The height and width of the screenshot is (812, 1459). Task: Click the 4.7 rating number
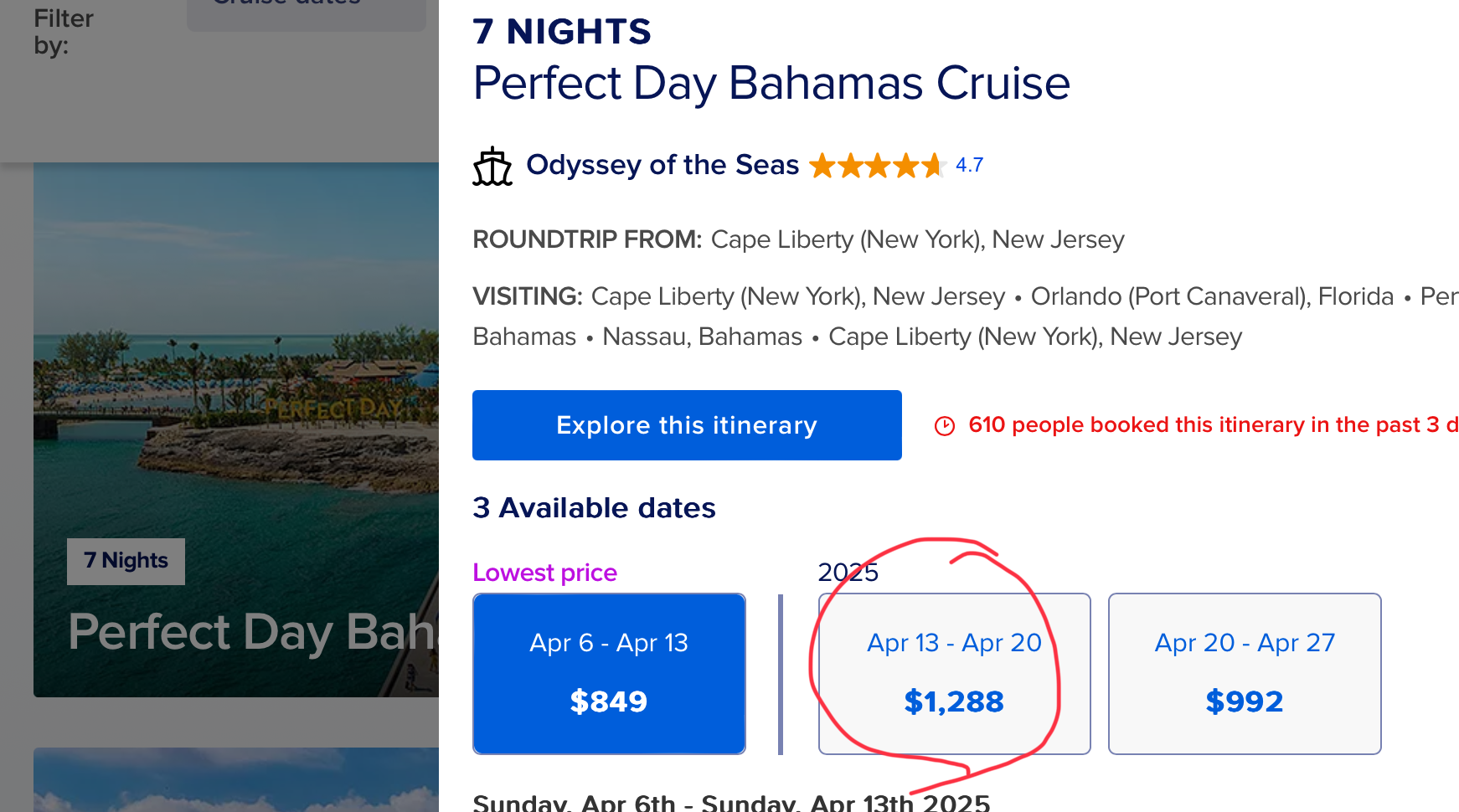[969, 165]
